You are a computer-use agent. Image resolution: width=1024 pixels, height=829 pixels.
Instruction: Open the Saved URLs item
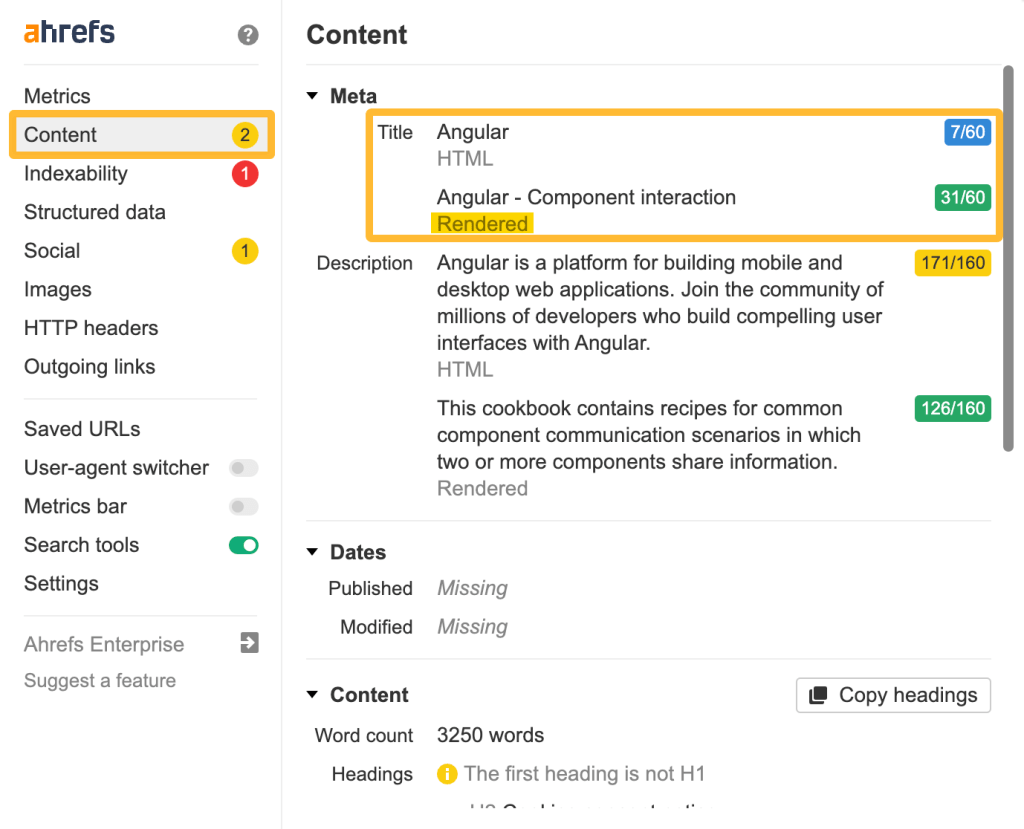coord(82,429)
